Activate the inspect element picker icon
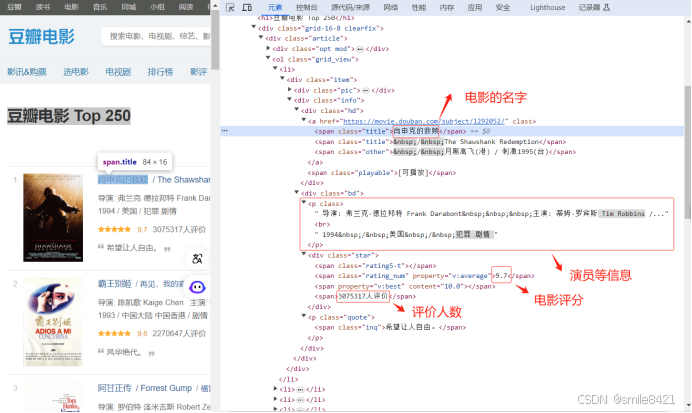This screenshot has width=692, height=413. click(x=230, y=8)
